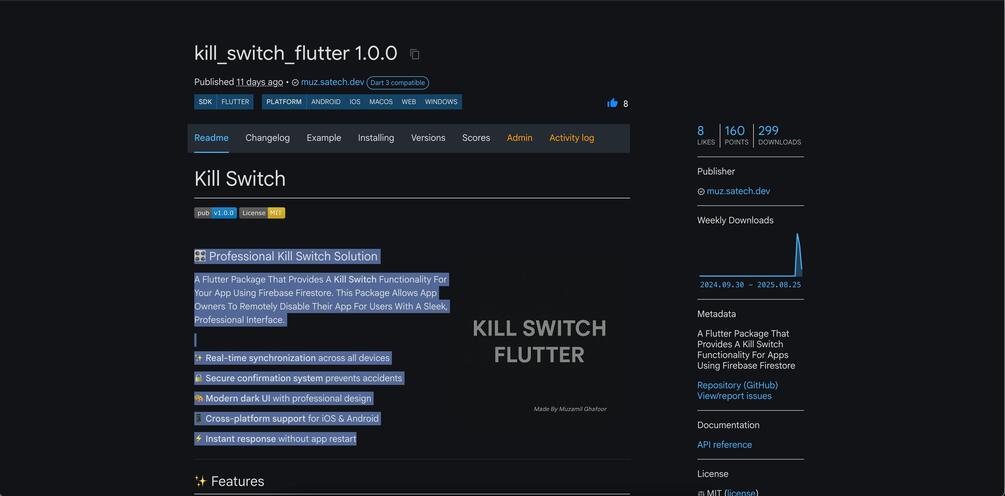This screenshot has width=1005, height=496.
Task: Open Repository (GitHub) link
Action: 738,385
